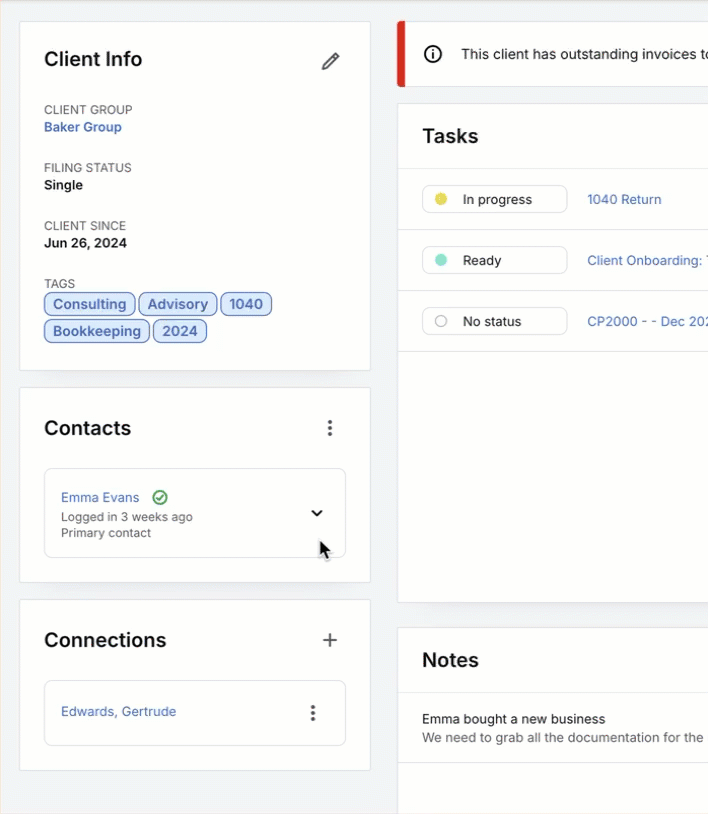Click the green Ready status dot
Screen dimensions: 708x814
click(x=441, y=260)
